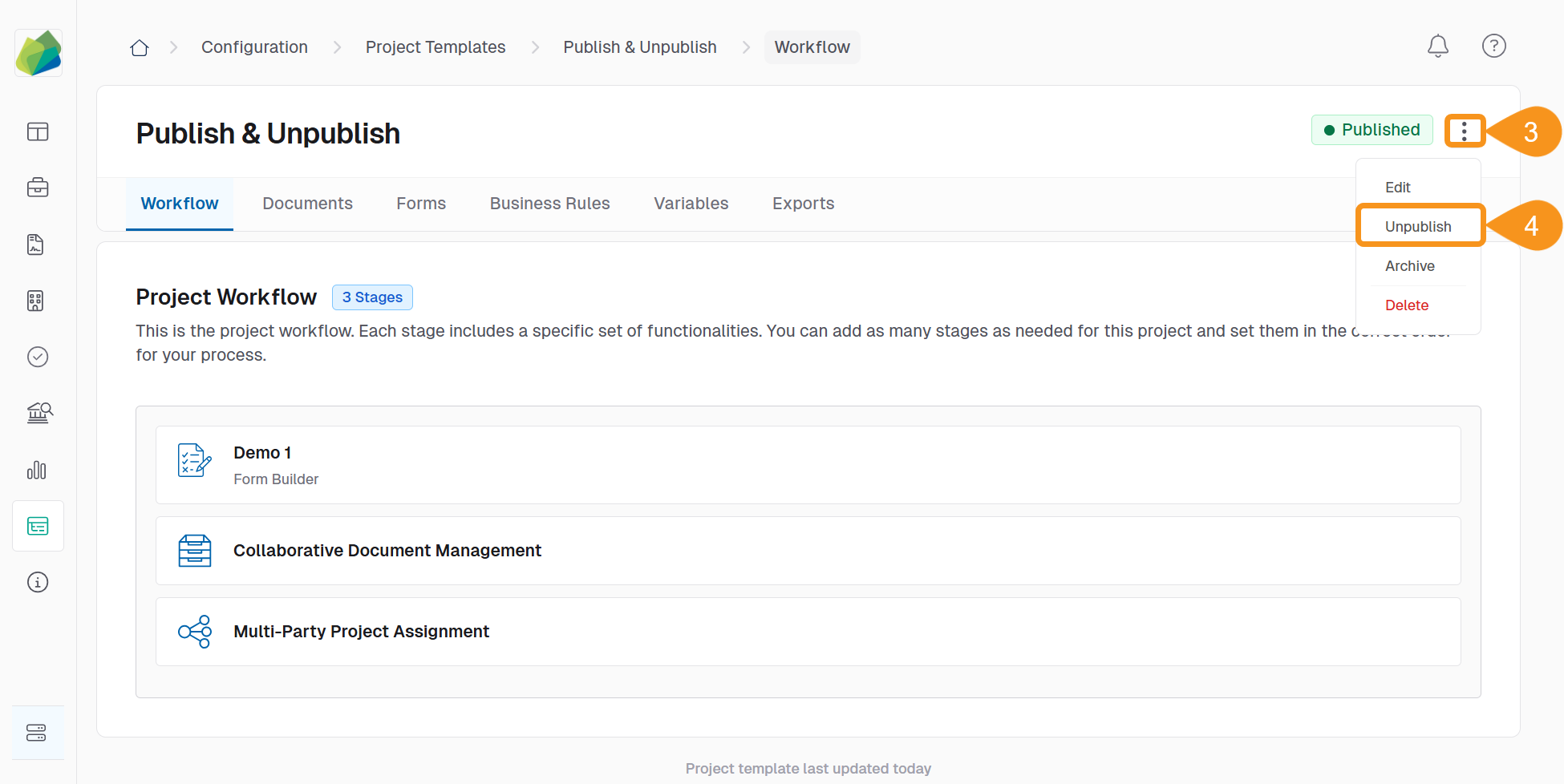Click the info circle sidebar icon

click(x=38, y=582)
